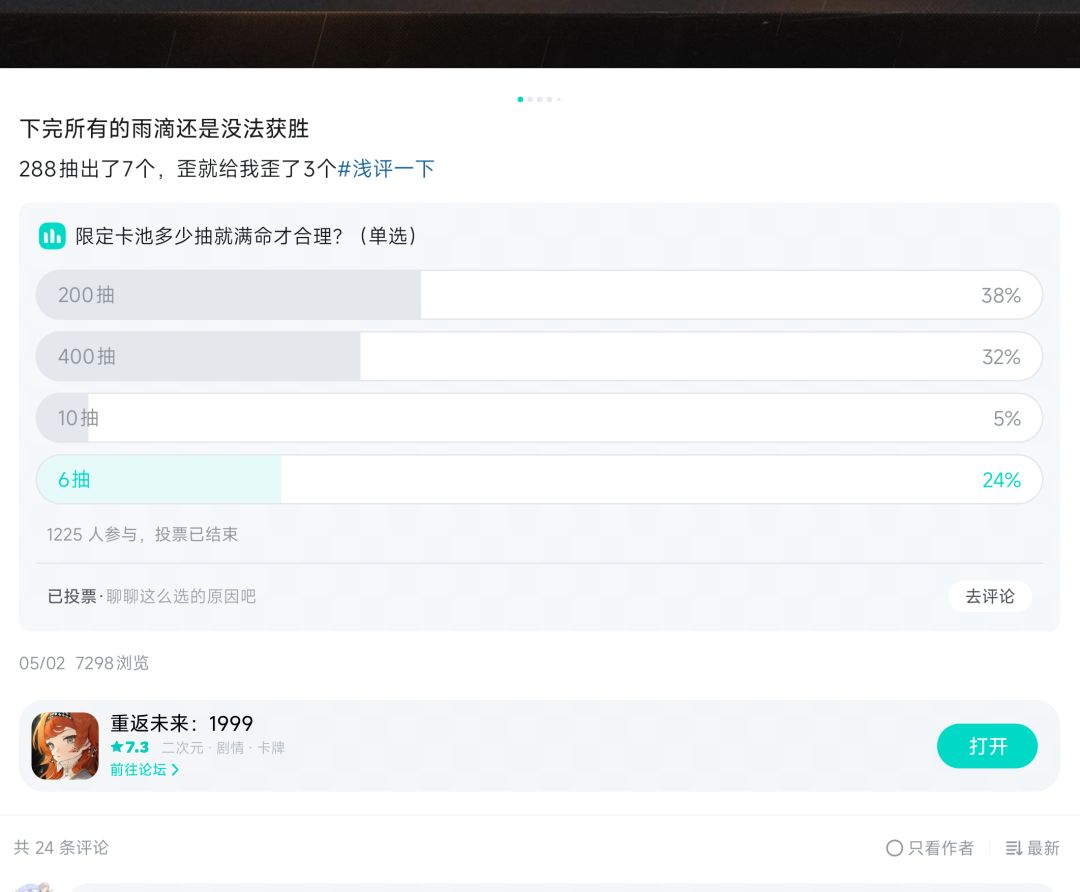Click the 共 24 条评论 comment count
The width and height of the screenshot is (1080, 892).
click(x=61, y=848)
